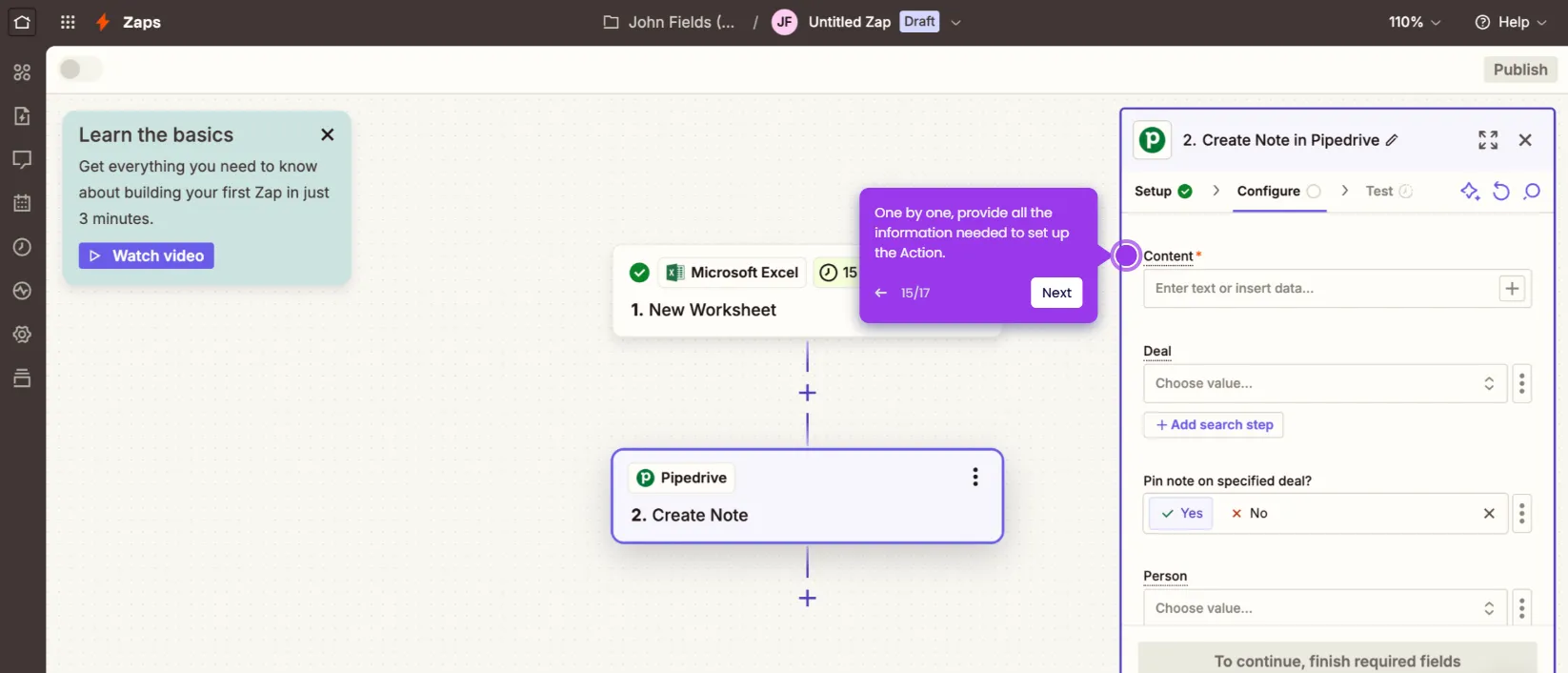Open the Deal field three-dot menu
Image resolution: width=1568 pixels, height=673 pixels.
click(x=1521, y=383)
